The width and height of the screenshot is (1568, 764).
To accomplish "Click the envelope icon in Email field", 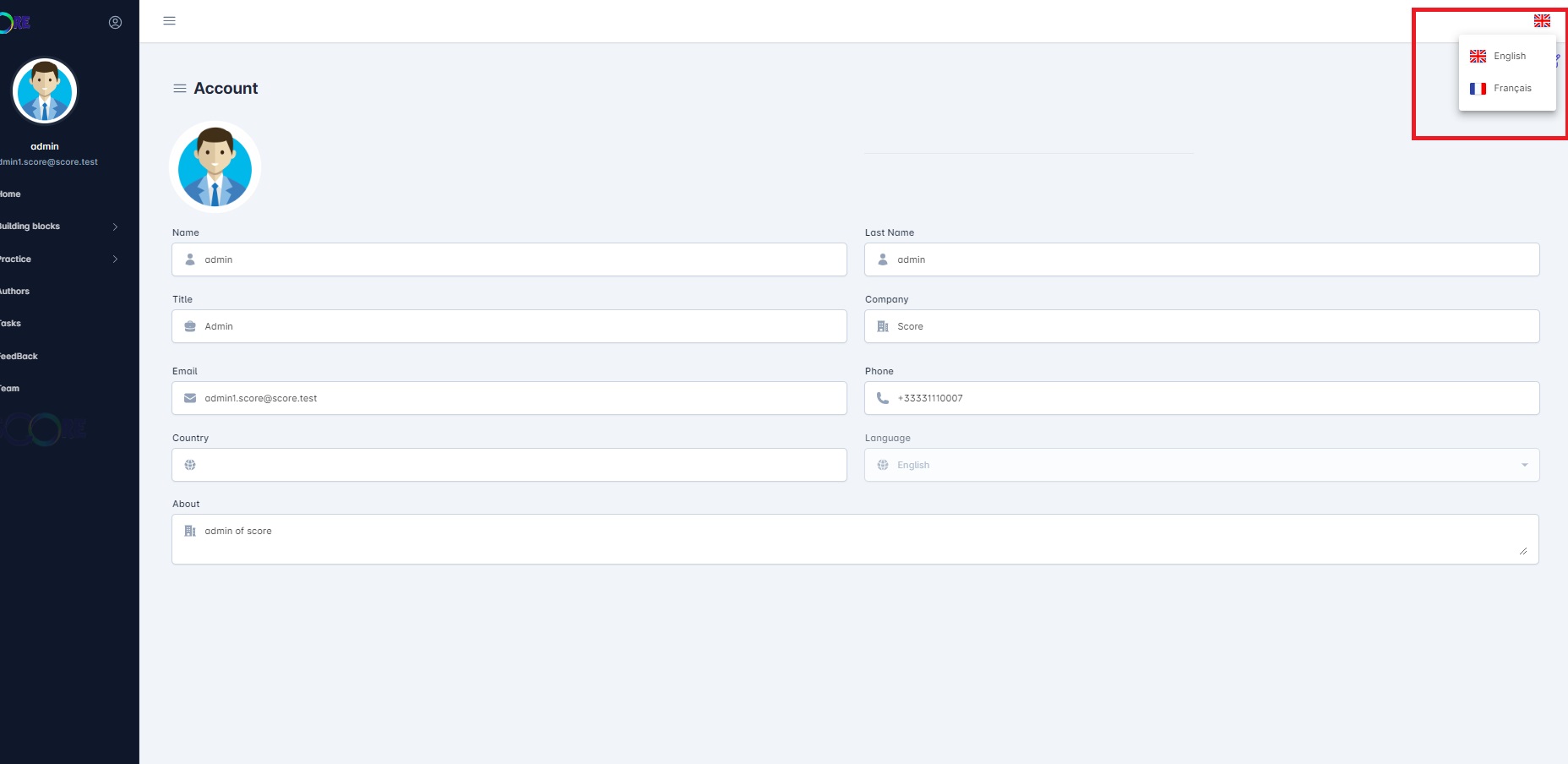I will click(x=190, y=398).
